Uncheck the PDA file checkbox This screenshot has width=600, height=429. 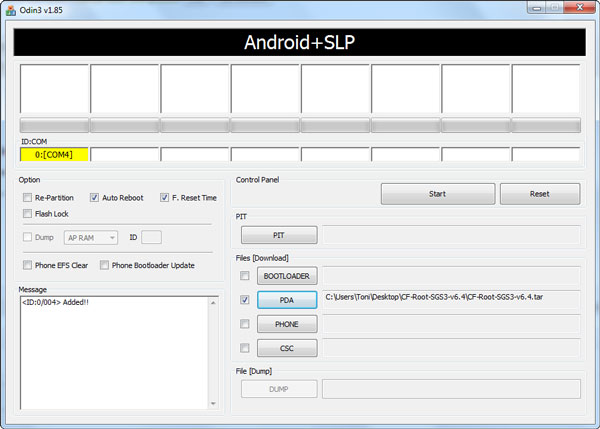pos(245,299)
